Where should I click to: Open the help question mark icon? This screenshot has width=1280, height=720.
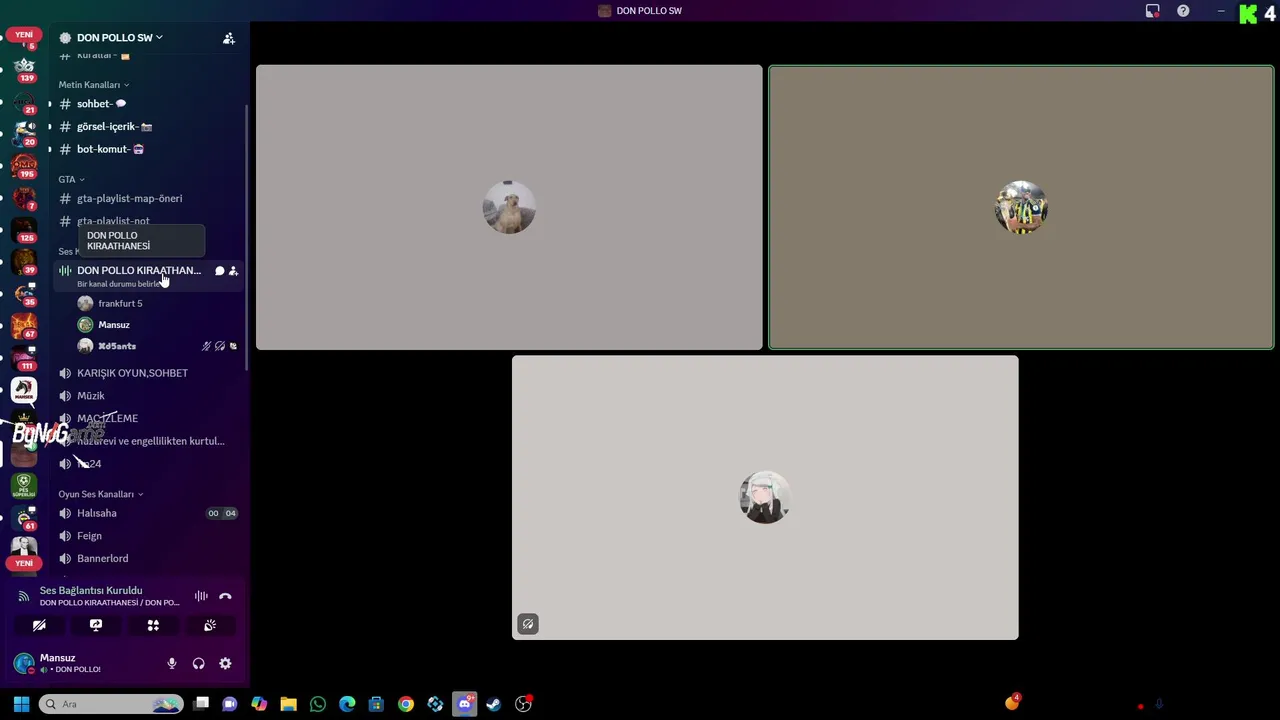click(x=1183, y=11)
